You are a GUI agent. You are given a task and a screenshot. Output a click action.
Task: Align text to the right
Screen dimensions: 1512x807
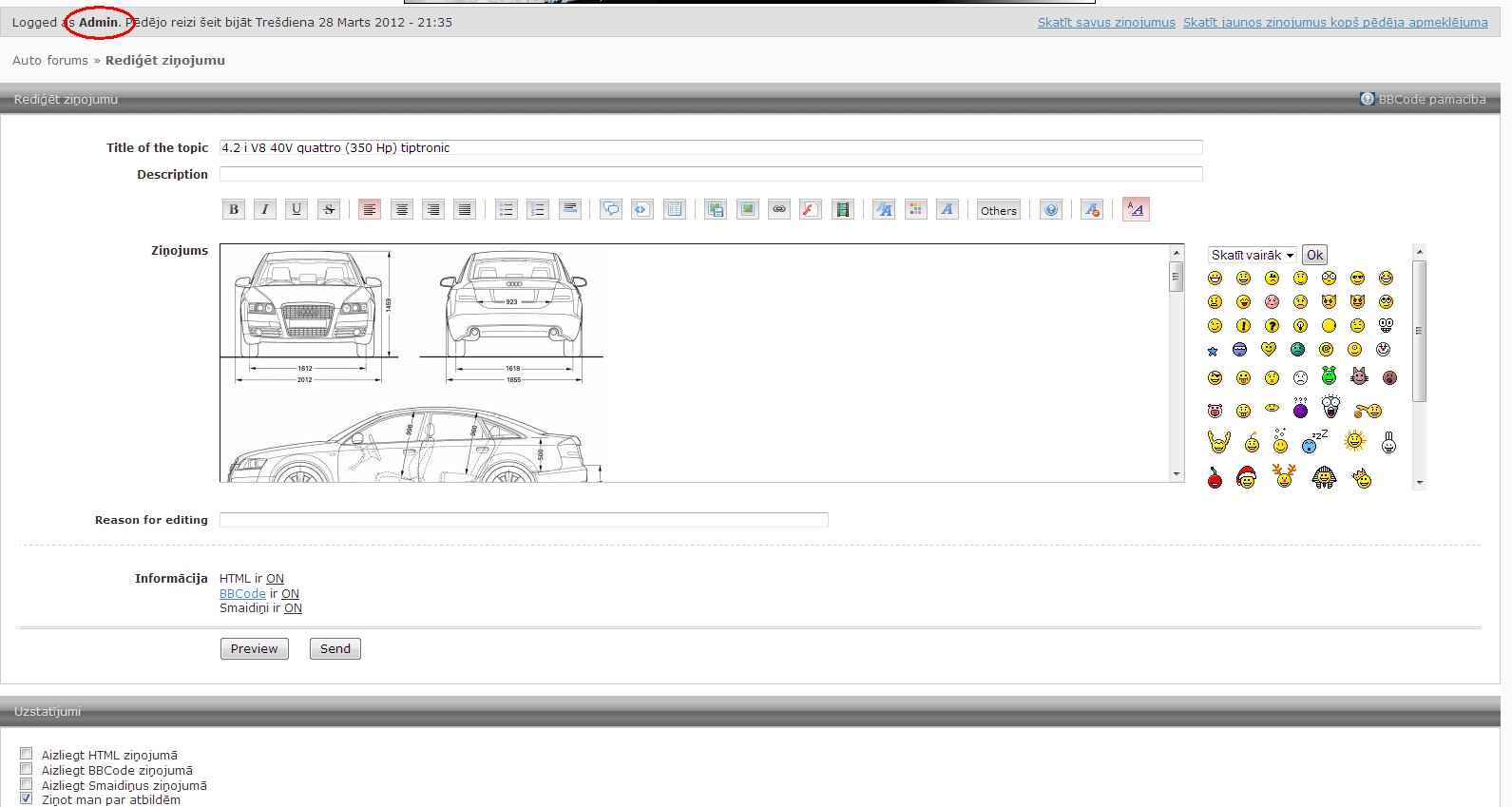click(433, 209)
